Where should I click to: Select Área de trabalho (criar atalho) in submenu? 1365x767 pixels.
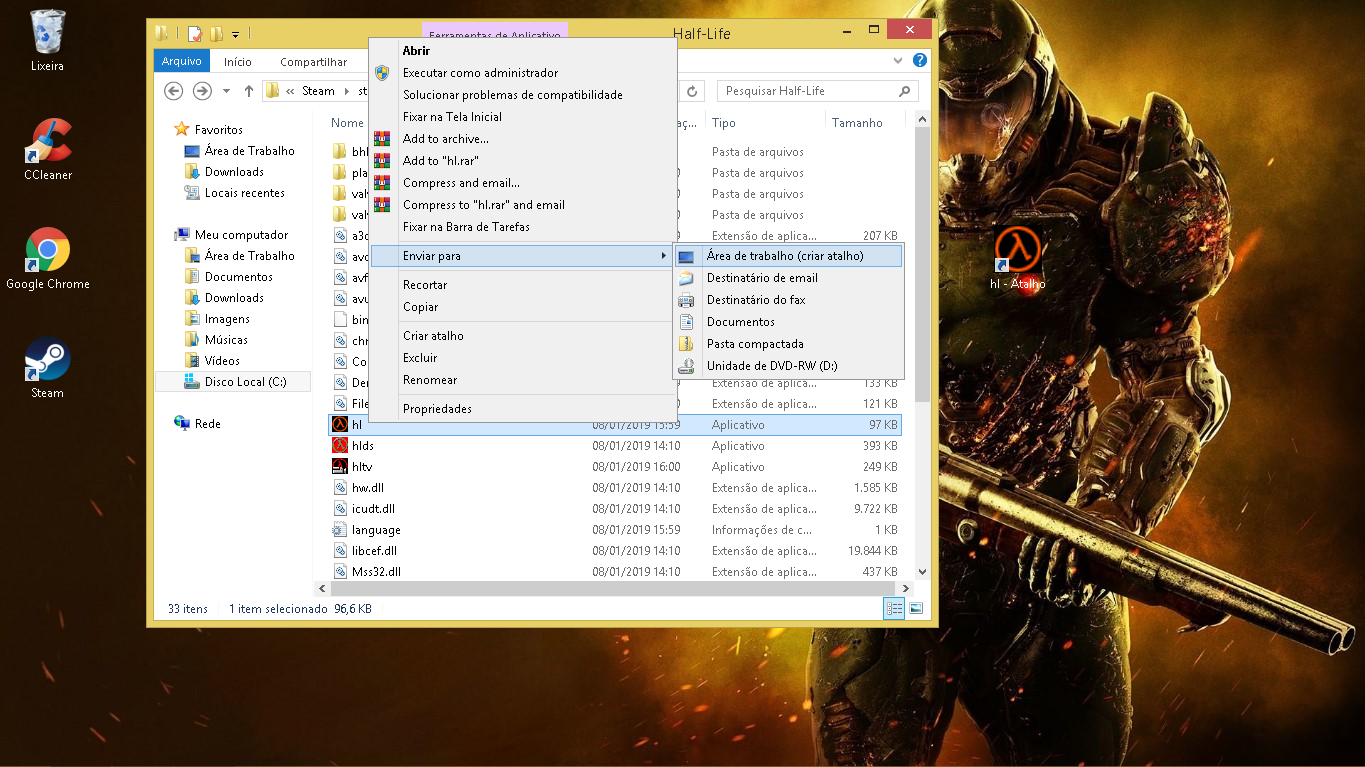(789, 256)
